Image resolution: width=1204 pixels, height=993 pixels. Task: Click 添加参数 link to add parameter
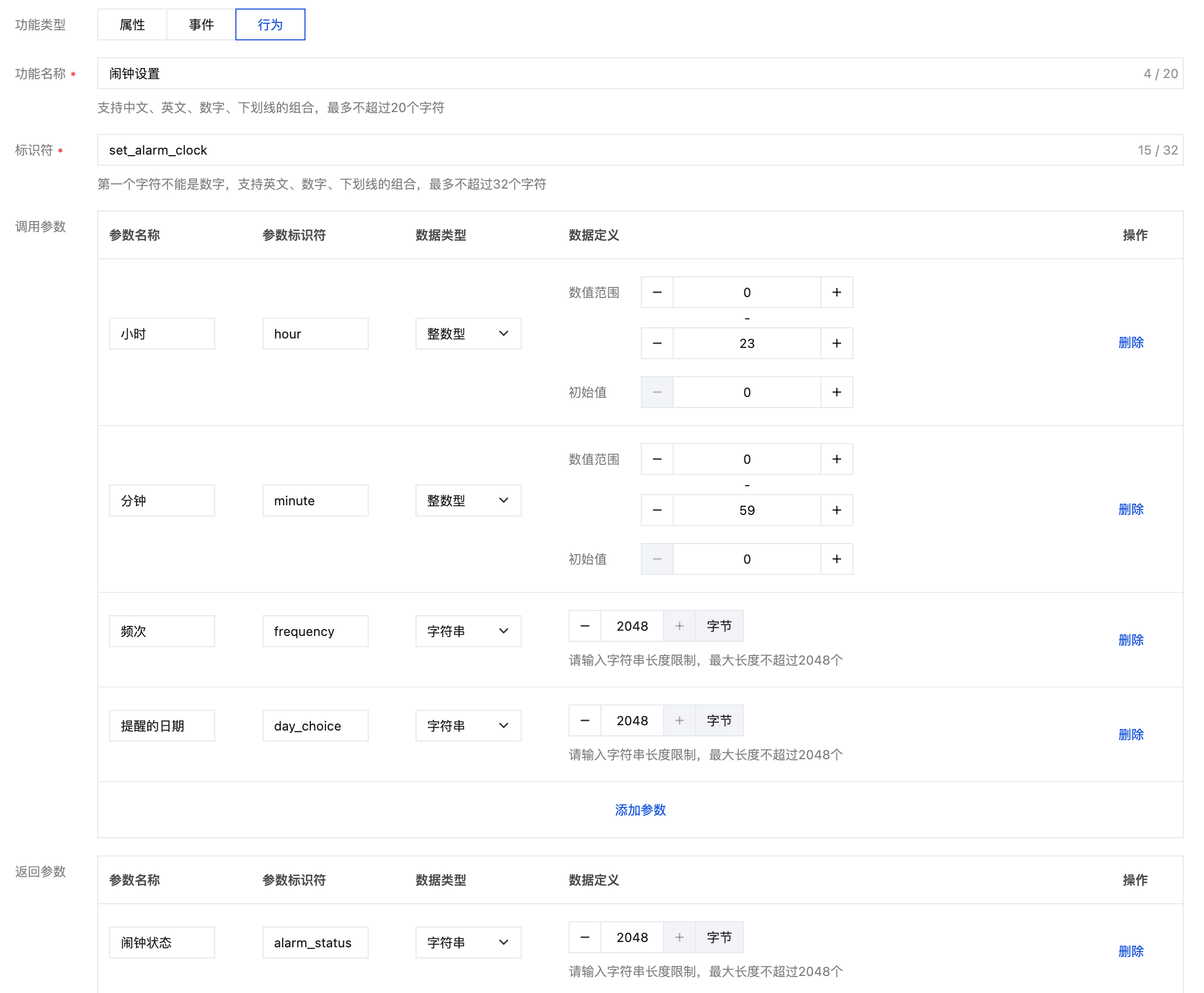click(640, 810)
